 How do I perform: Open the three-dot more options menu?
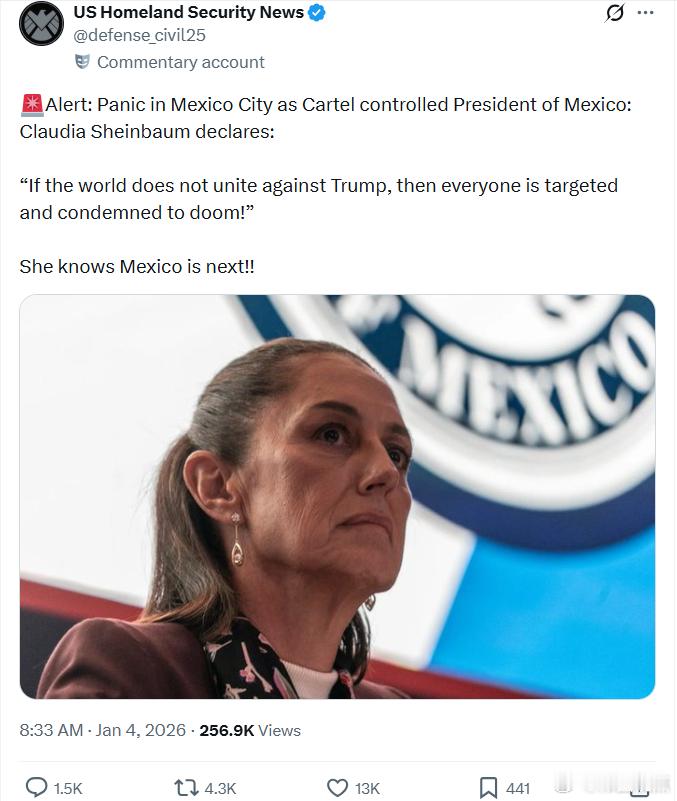(645, 13)
